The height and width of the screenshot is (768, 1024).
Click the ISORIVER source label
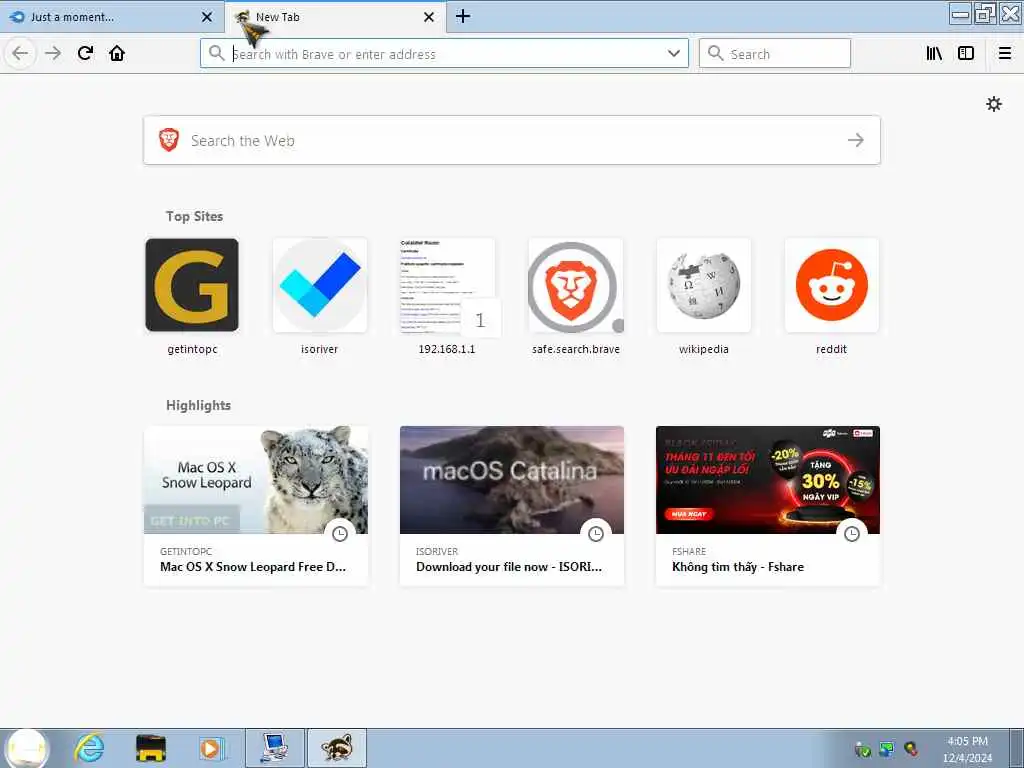437,551
